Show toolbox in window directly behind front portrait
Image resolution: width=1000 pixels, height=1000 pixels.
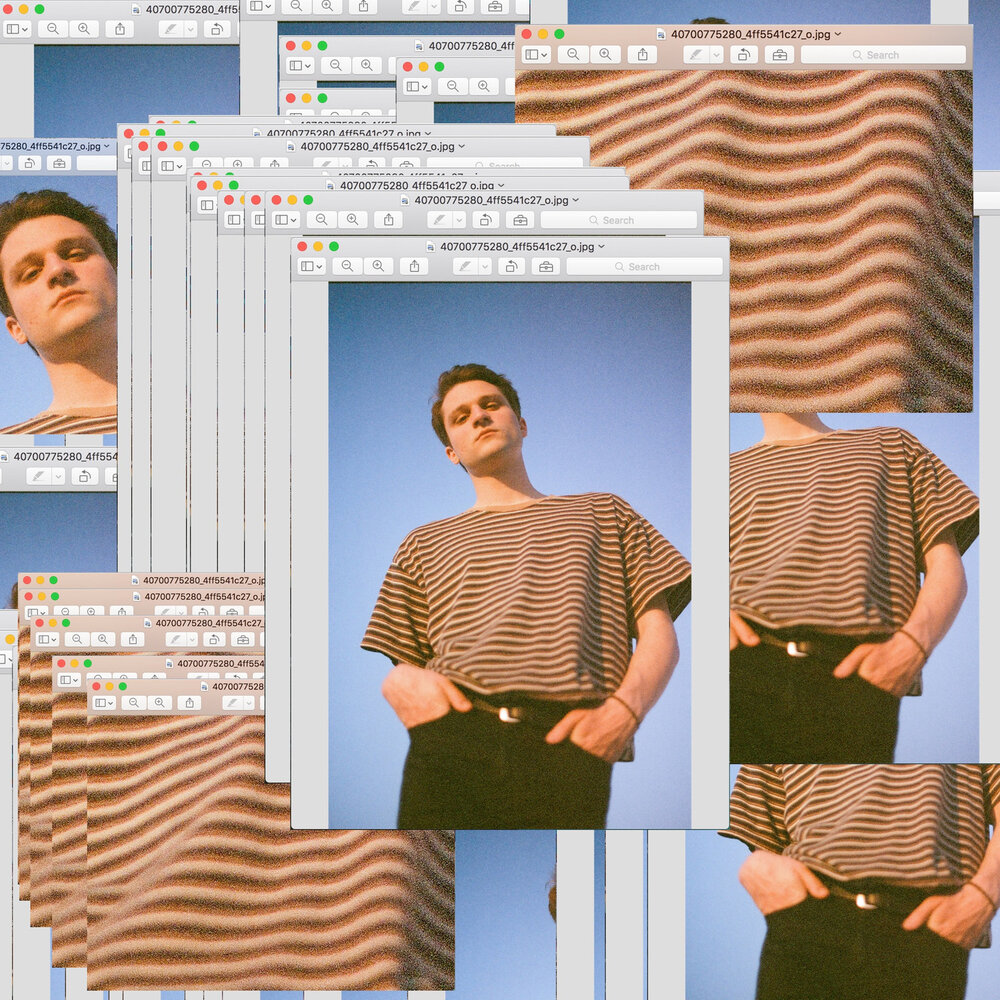coord(520,220)
